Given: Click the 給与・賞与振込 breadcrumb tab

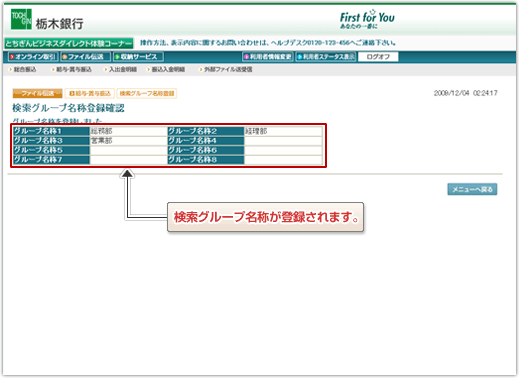Looking at the screenshot, I should (90, 93).
